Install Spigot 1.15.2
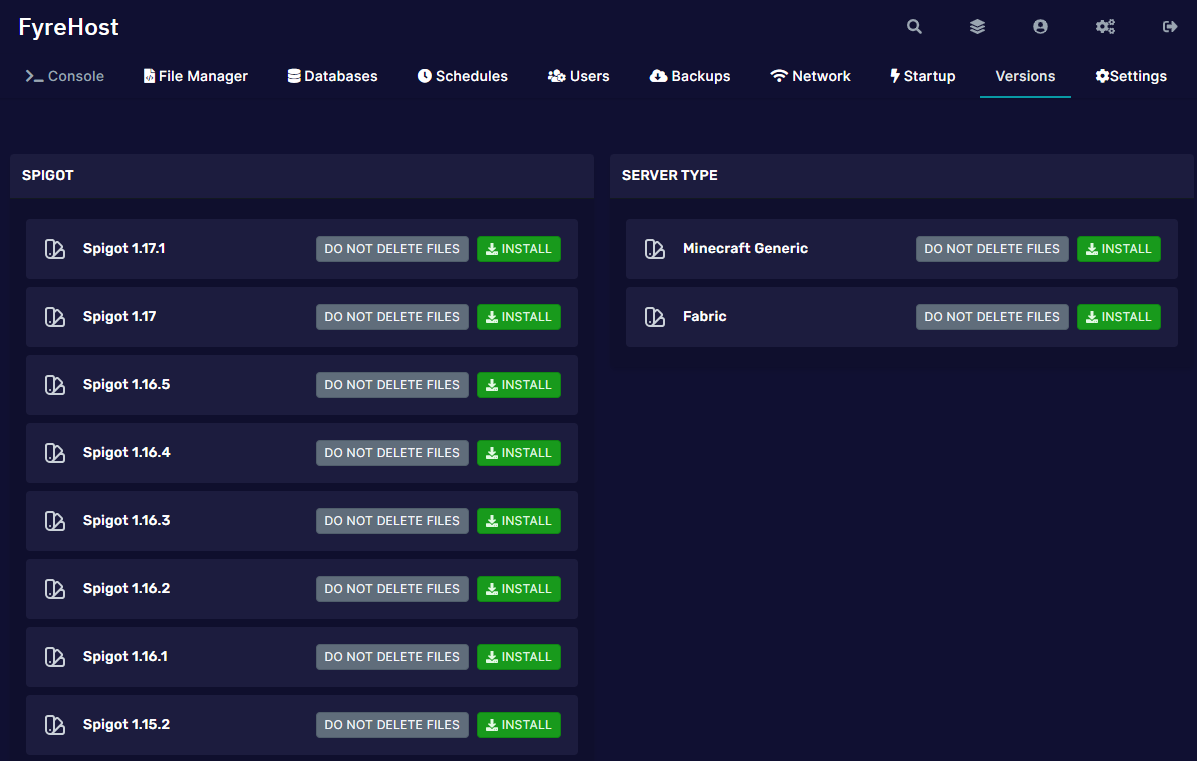Viewport: 1197px width, 761px height. coord(518,725)
